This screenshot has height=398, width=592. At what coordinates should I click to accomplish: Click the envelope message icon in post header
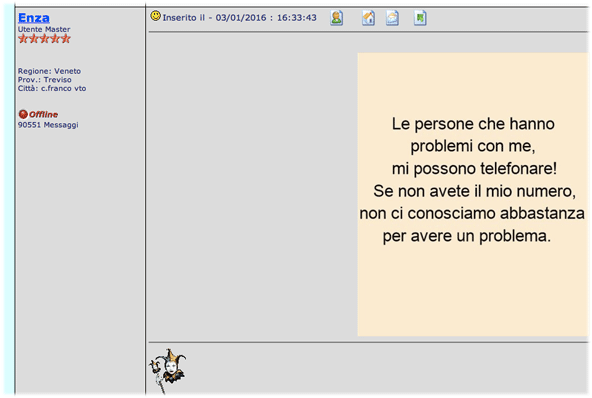(392, 18)
